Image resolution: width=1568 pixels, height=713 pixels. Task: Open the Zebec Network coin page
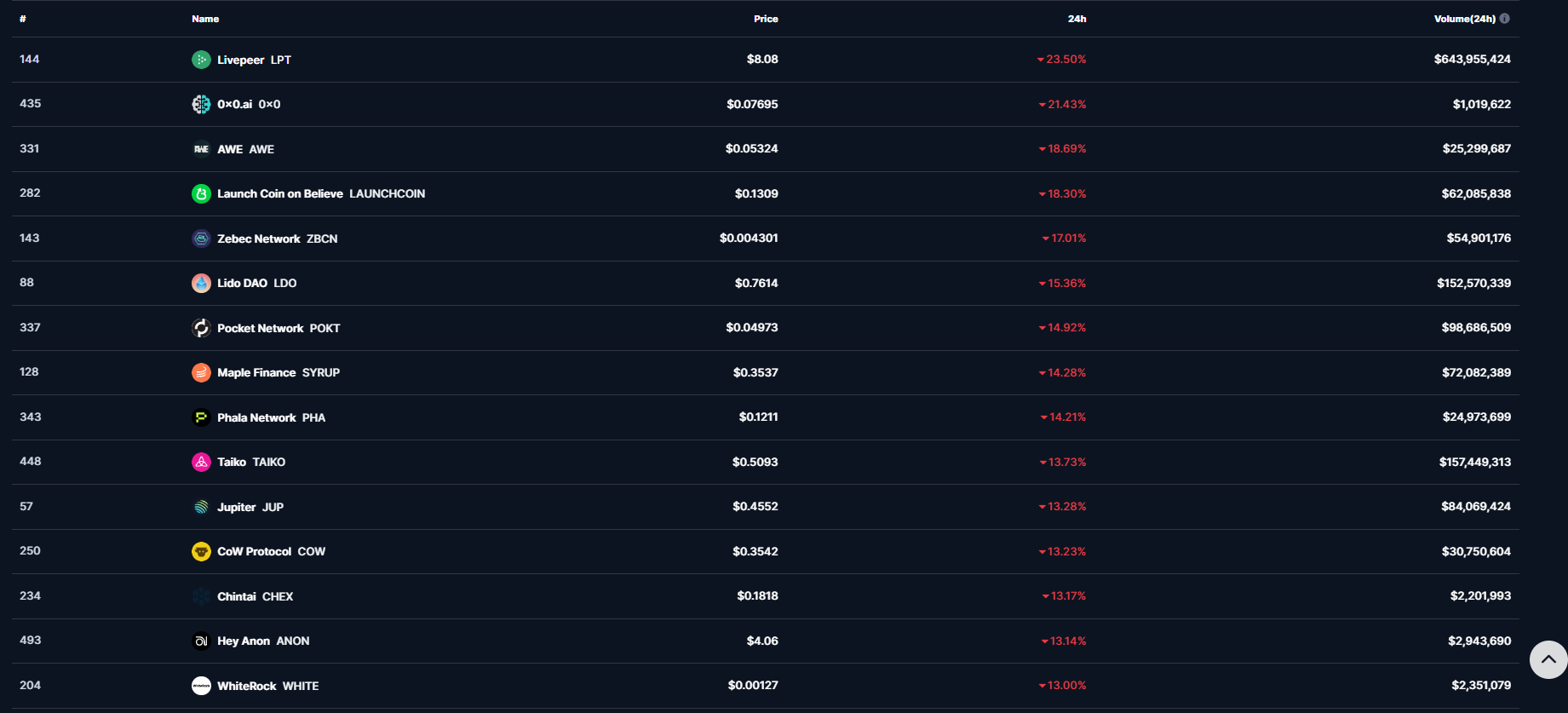click(x=259, y=239)
